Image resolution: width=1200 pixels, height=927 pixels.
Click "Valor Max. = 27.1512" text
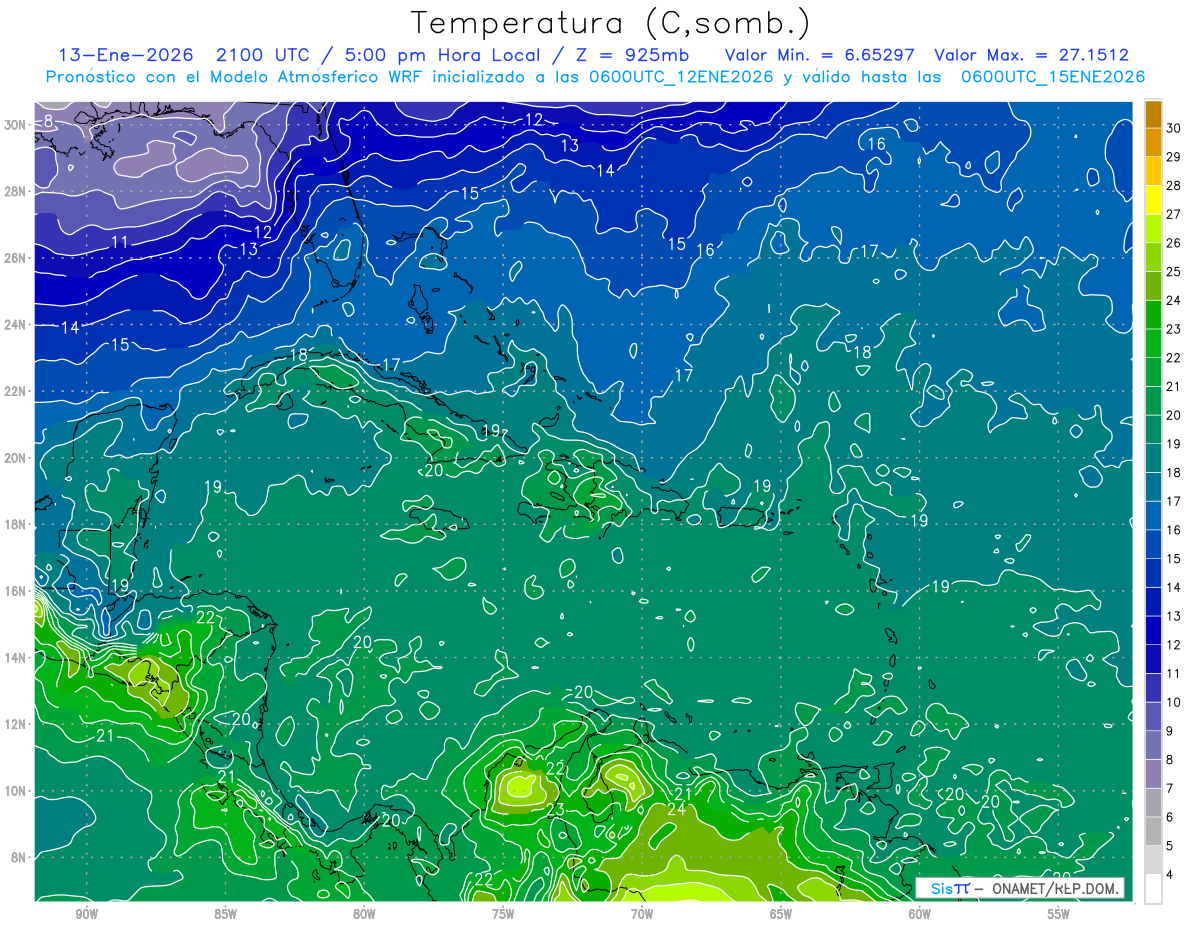1031,55
